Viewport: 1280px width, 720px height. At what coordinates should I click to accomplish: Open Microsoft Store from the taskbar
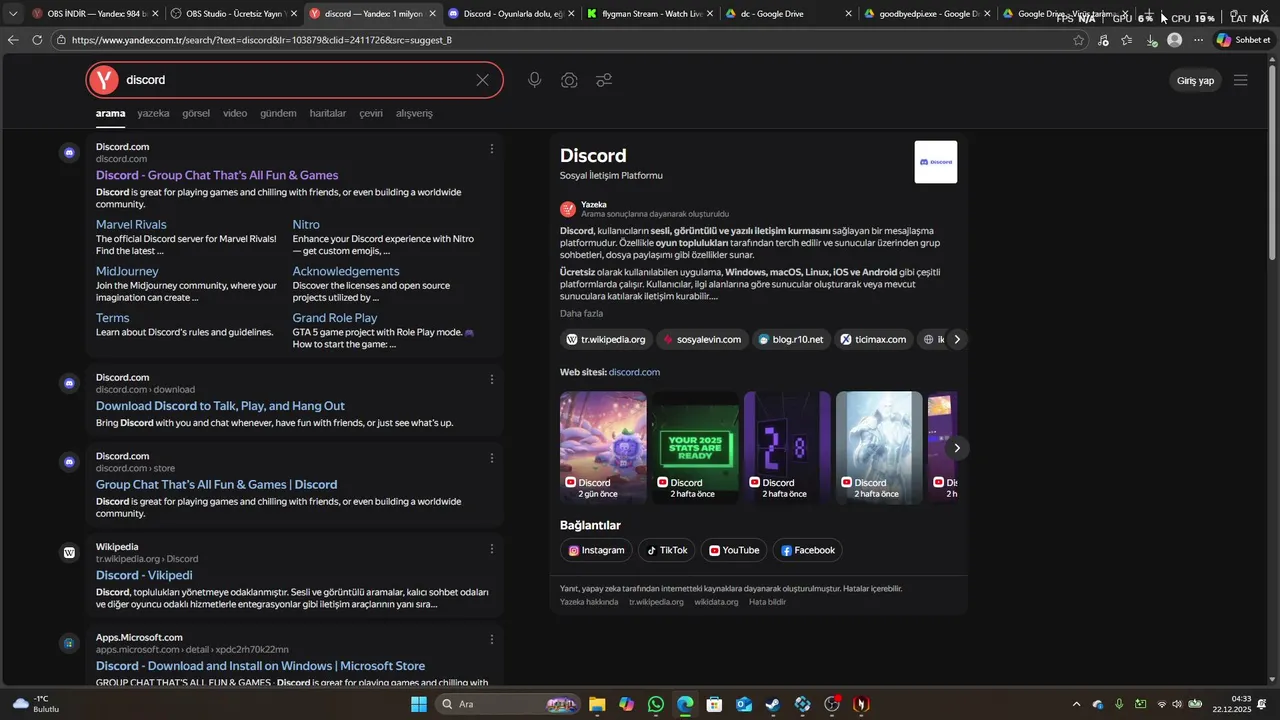pos(714,704)
